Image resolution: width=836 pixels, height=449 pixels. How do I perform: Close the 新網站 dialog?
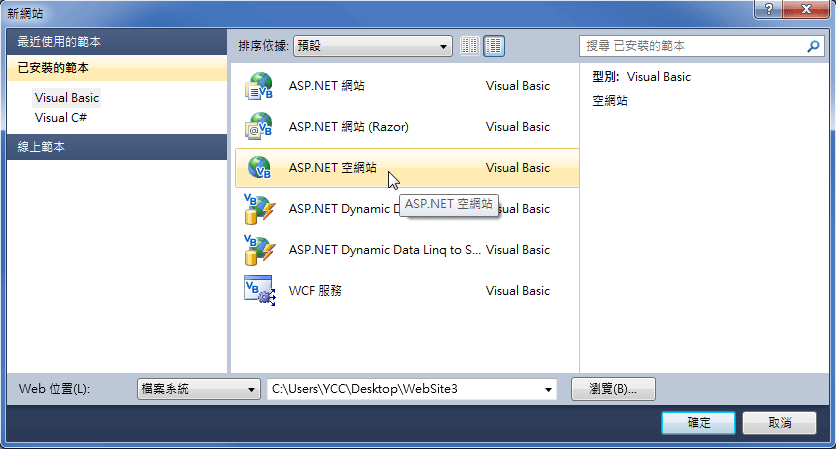tap(806, 9)
